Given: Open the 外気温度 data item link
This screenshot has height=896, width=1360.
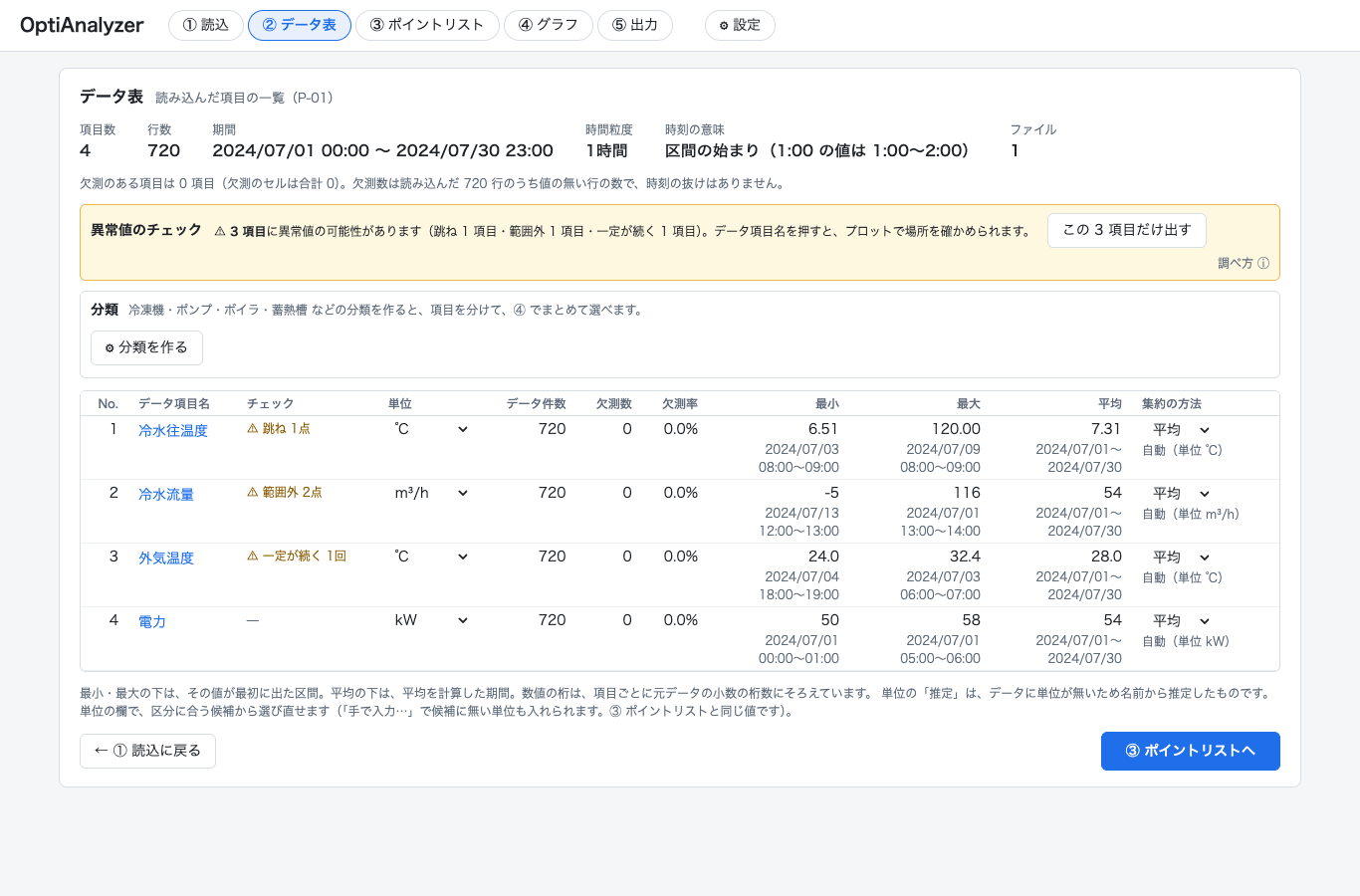Looking at the screenshot, I should point(166,558).
